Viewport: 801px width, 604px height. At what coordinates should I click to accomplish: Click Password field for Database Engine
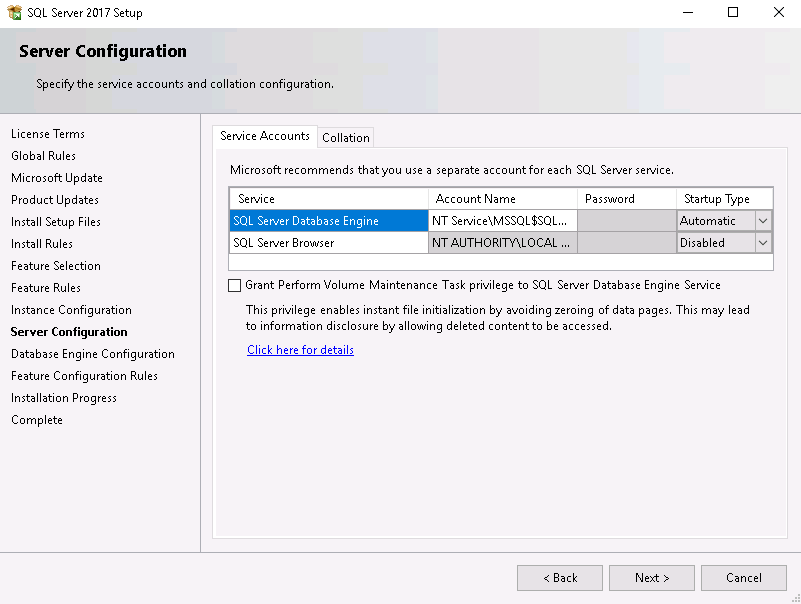[x=627, y=221]
